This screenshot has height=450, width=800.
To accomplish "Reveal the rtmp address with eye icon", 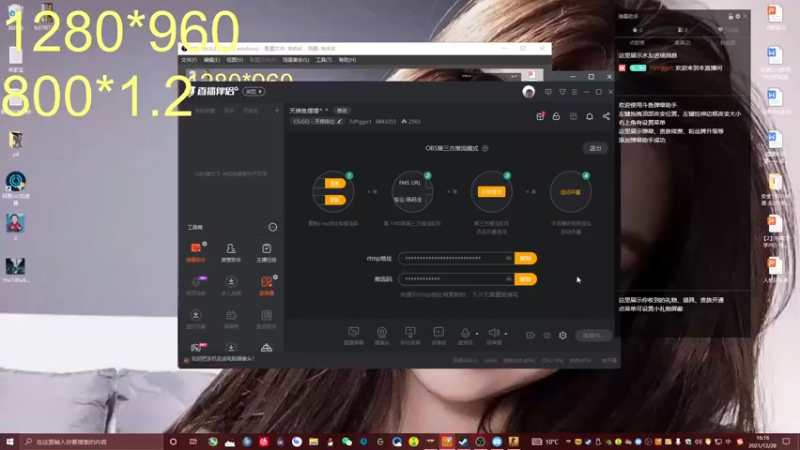I will 509,258.
